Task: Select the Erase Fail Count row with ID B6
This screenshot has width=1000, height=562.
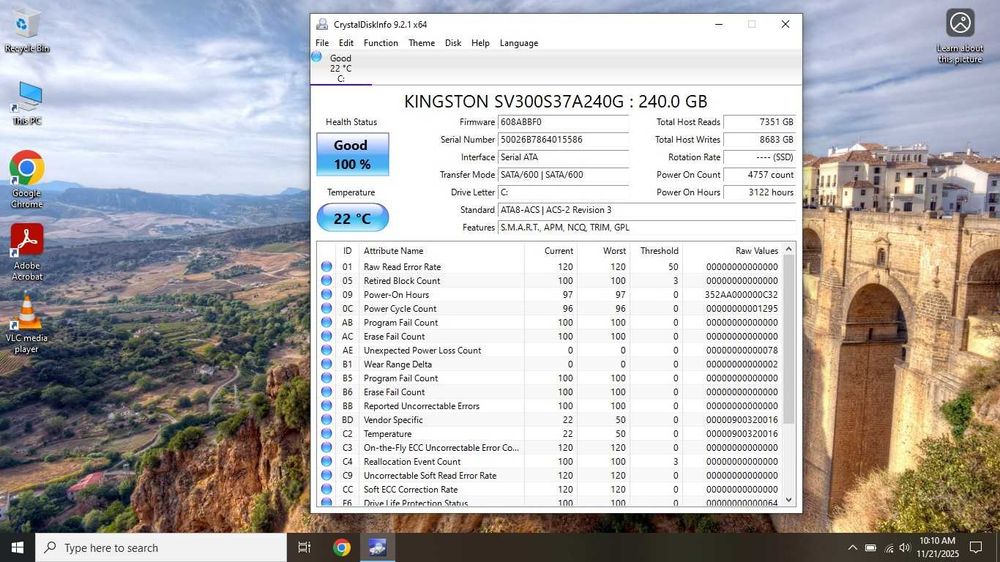Action: (x=550, y=392)
